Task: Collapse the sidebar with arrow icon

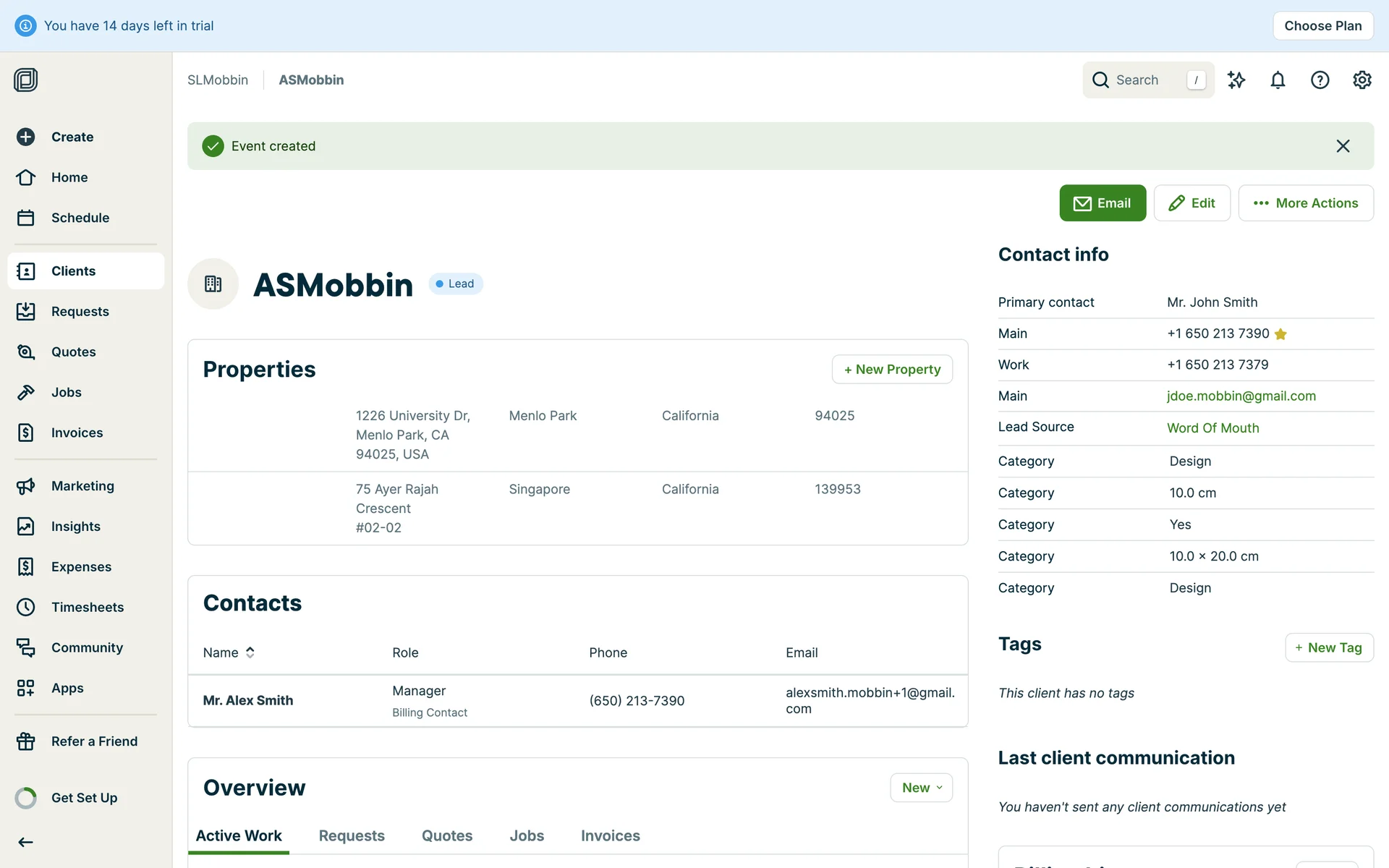Action: [x=26, y=842]
